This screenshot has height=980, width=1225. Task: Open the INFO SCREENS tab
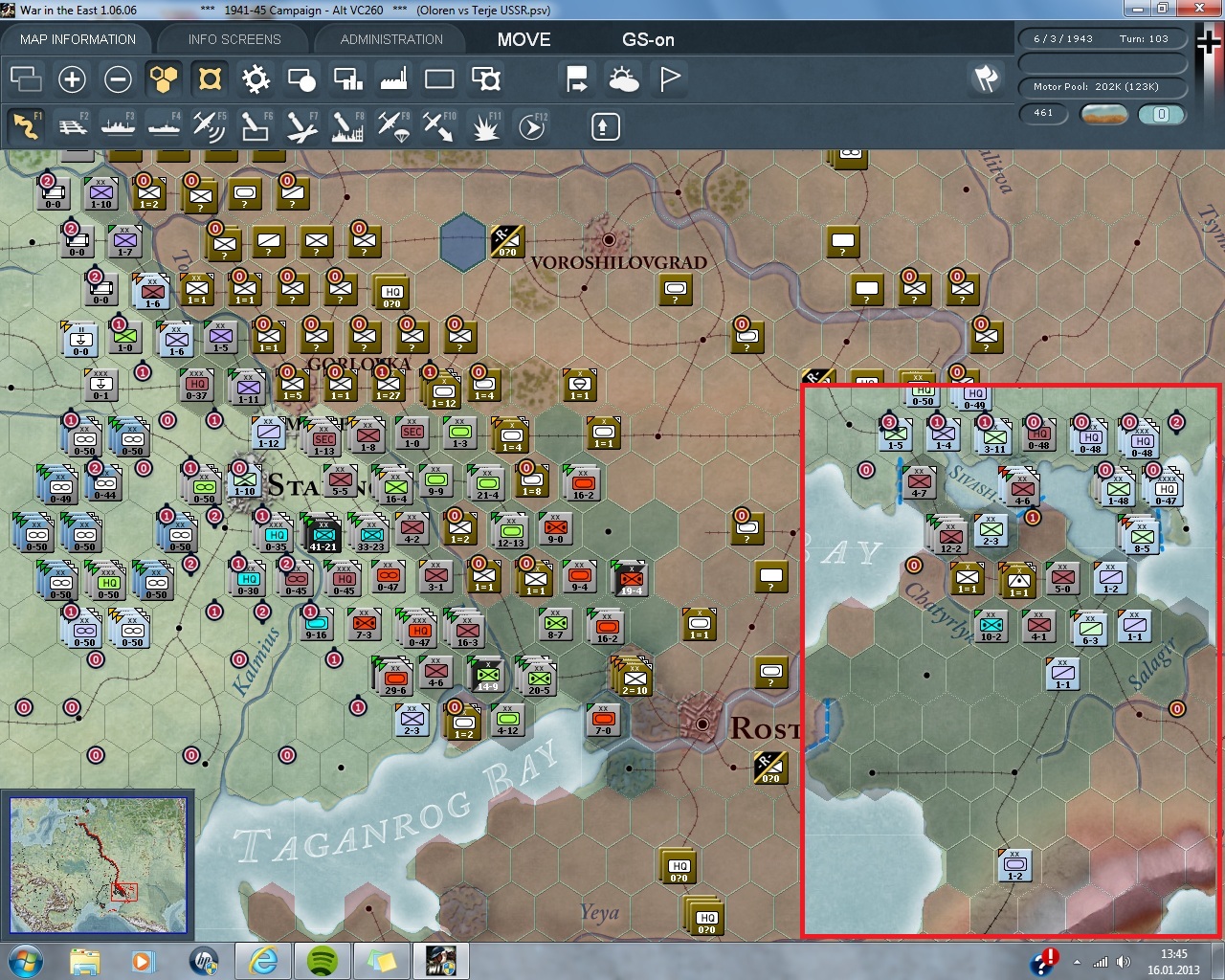(x=234, y=39)
